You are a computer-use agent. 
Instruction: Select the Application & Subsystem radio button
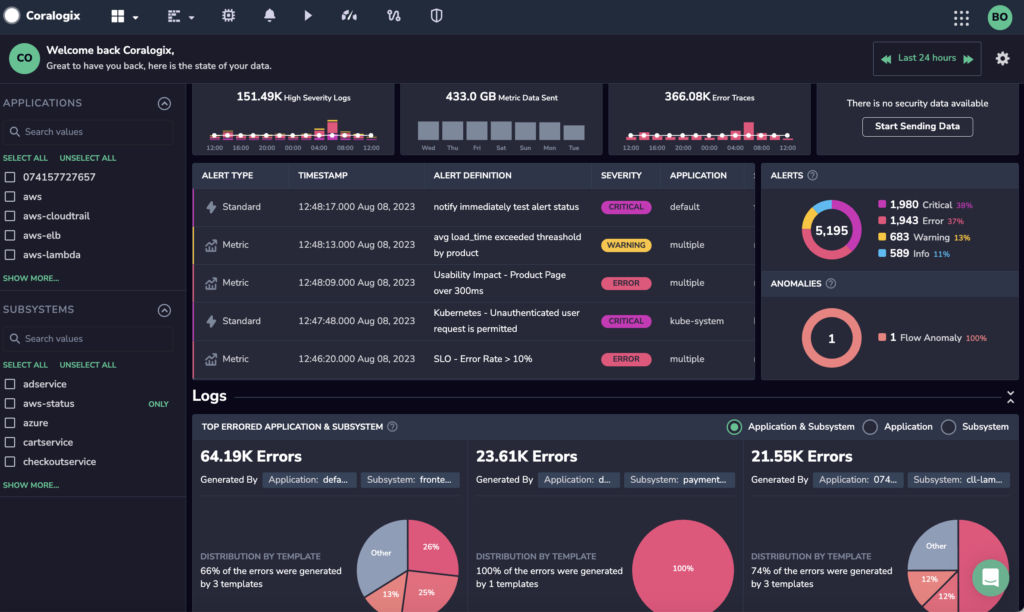(x=734, y=427)
